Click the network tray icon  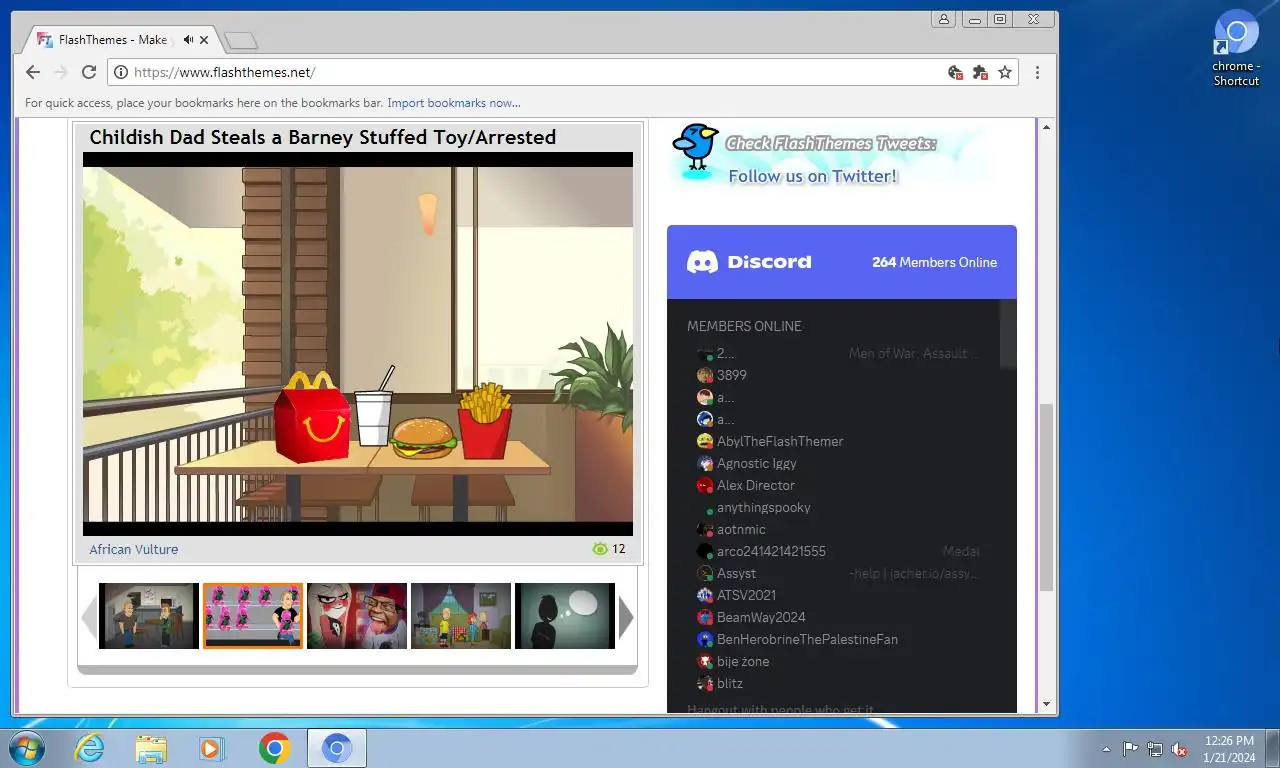(x=1155, y=748)
